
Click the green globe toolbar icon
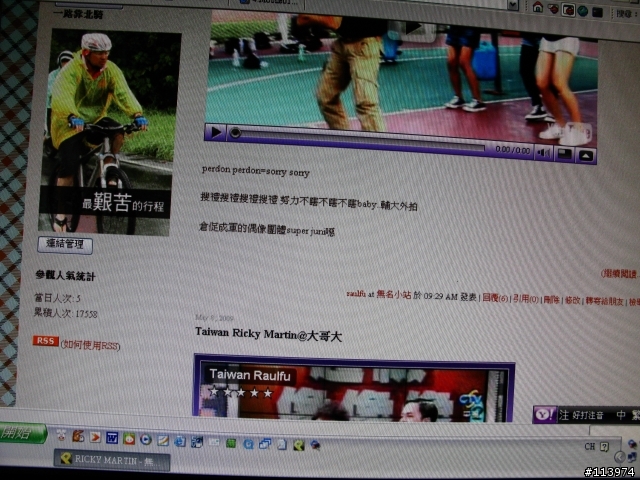tap(582, 11)
